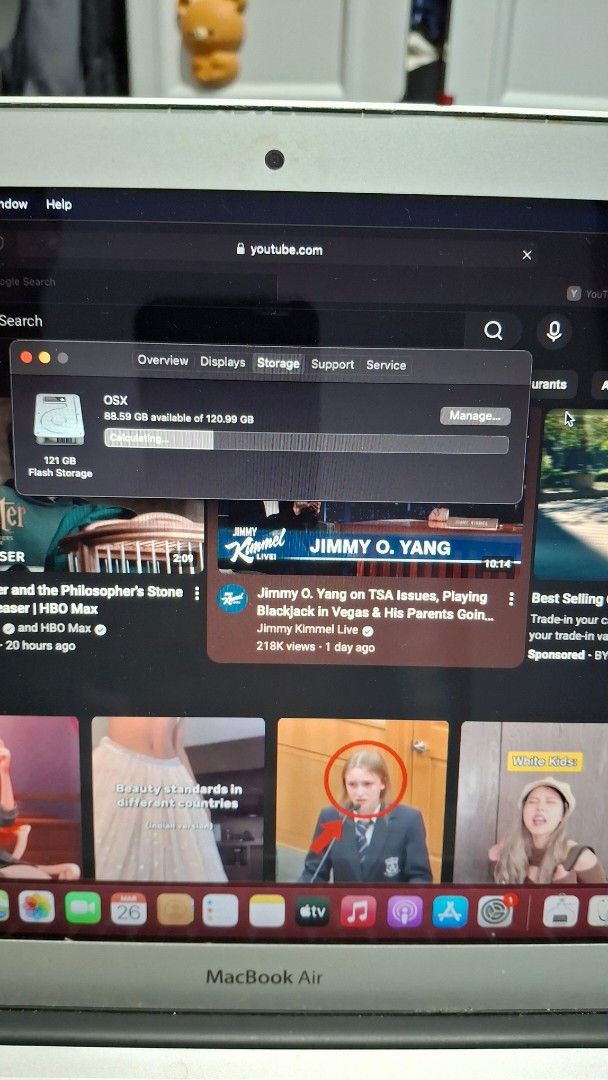Open the Help menu in the menu bar
608x1080 pixels.
[59, 204]
